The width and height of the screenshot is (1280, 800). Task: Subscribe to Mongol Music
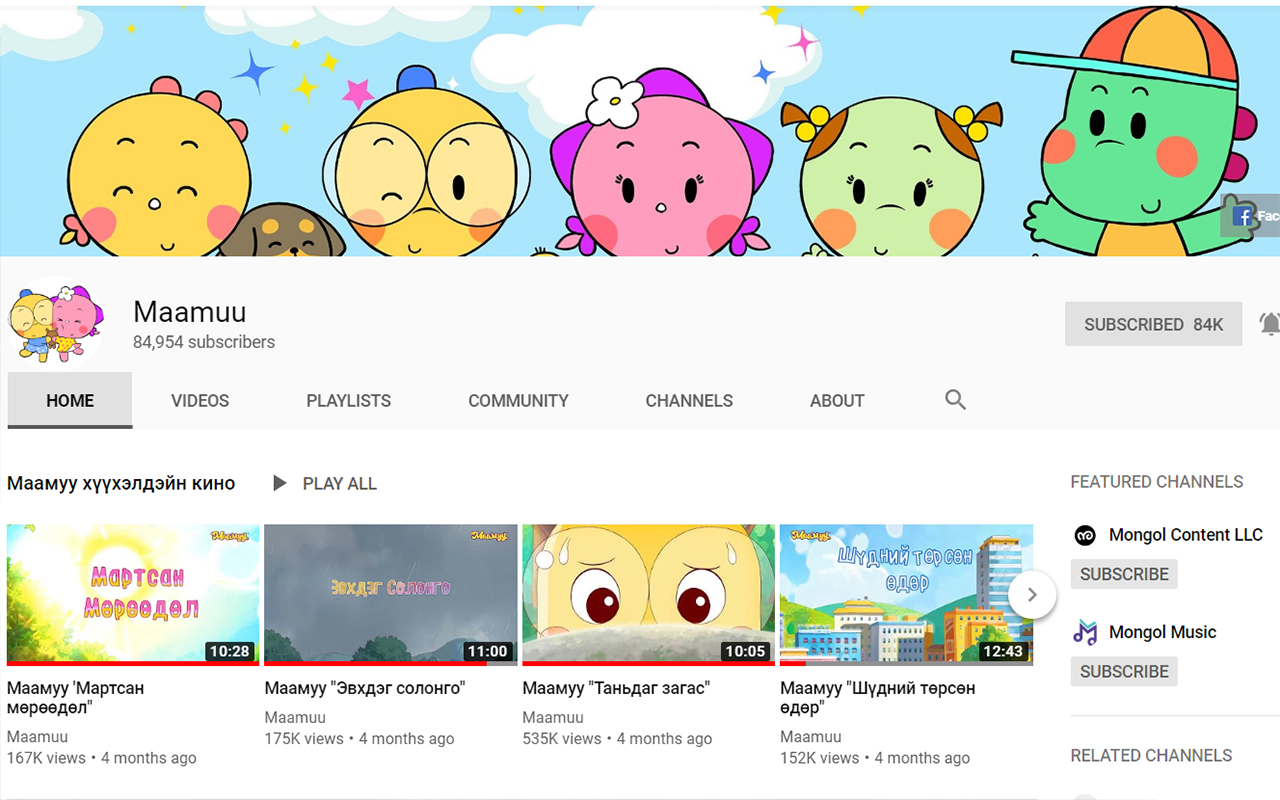pos(1124,671)
